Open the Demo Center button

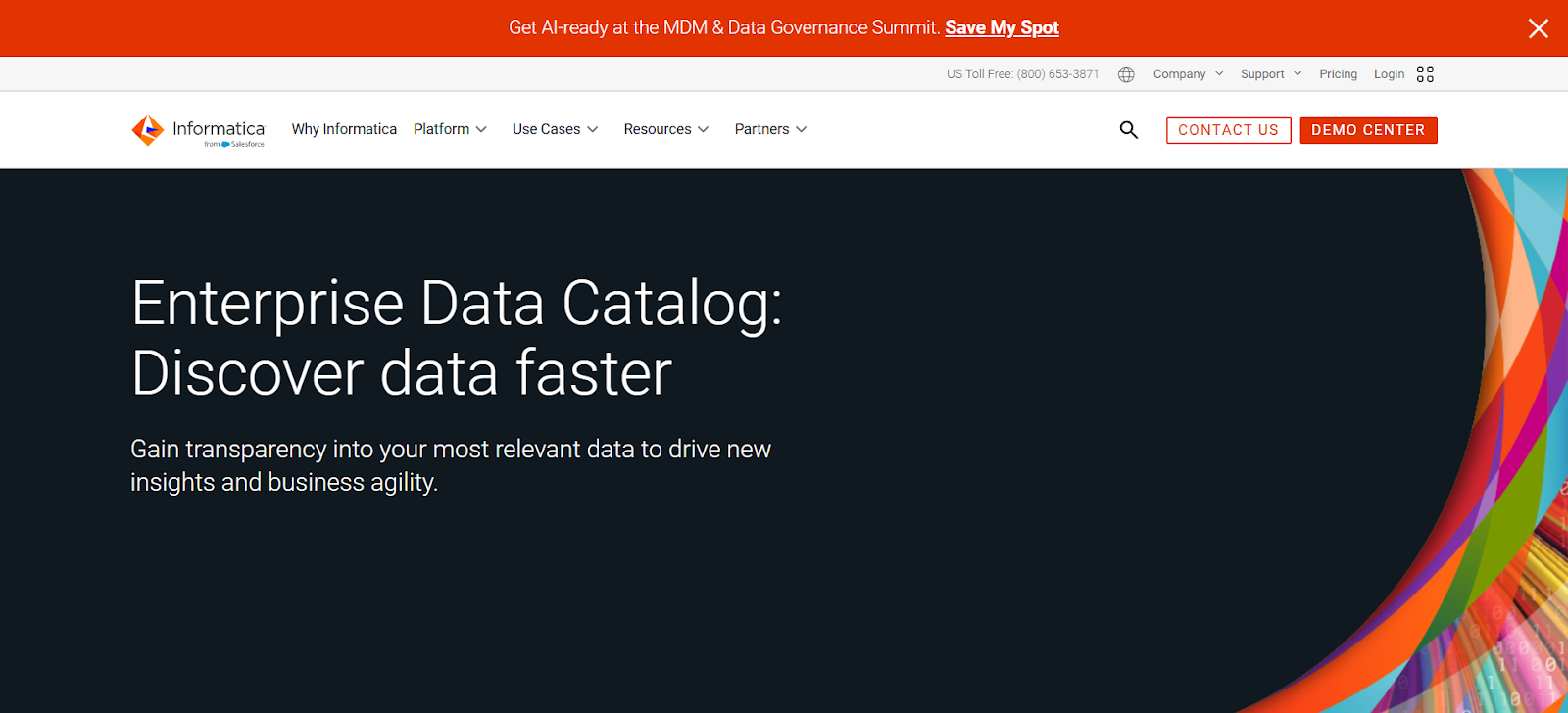click(x=1367, y=129)
